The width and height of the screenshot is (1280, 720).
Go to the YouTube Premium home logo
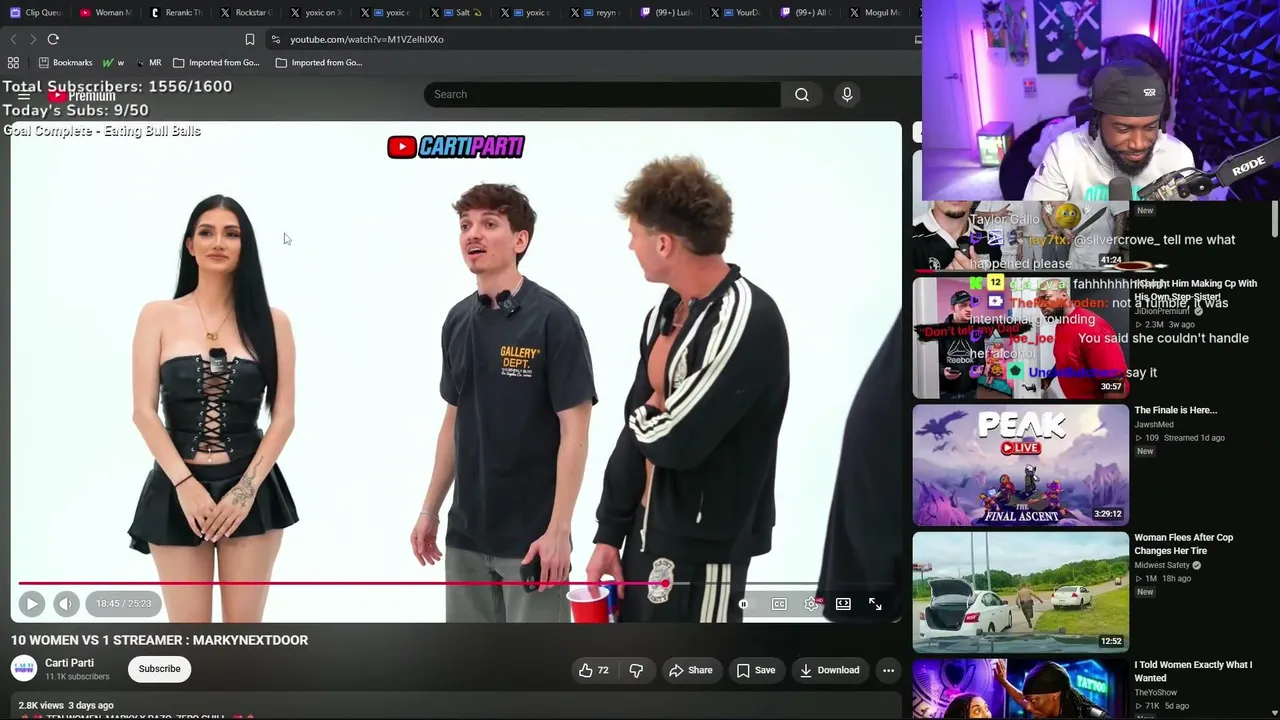[x=83, y=96]
